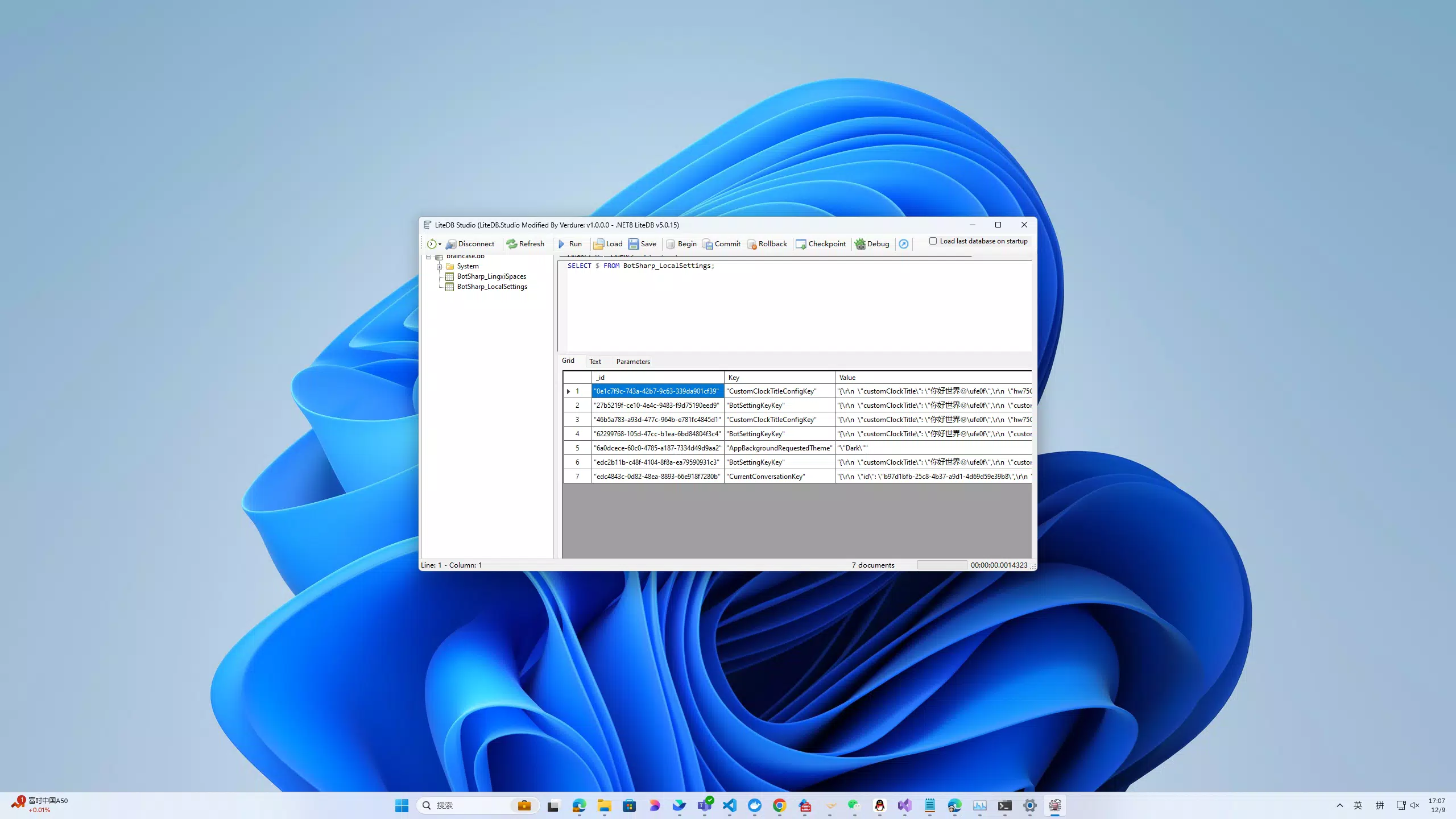
Task: Click the '7 documents' status text
Action: [x=872, y=565]
